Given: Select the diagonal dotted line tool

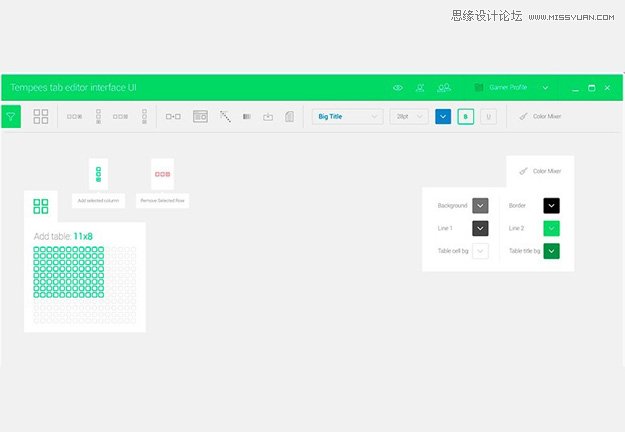Looking at the screenshot, I should [225, 116].
